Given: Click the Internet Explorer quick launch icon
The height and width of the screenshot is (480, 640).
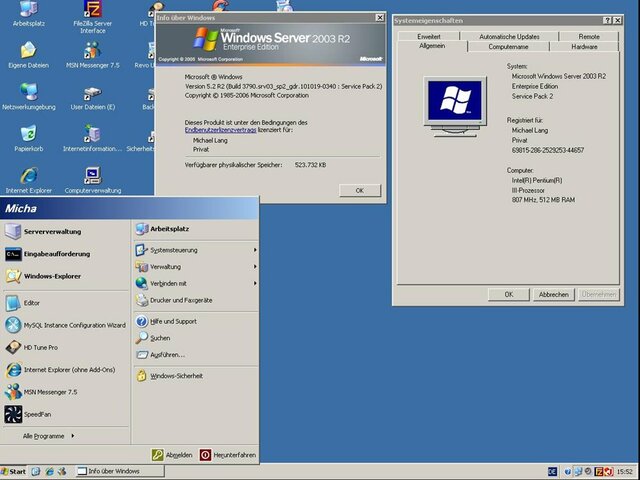Looking at the screenshot, I should point(49,471).
